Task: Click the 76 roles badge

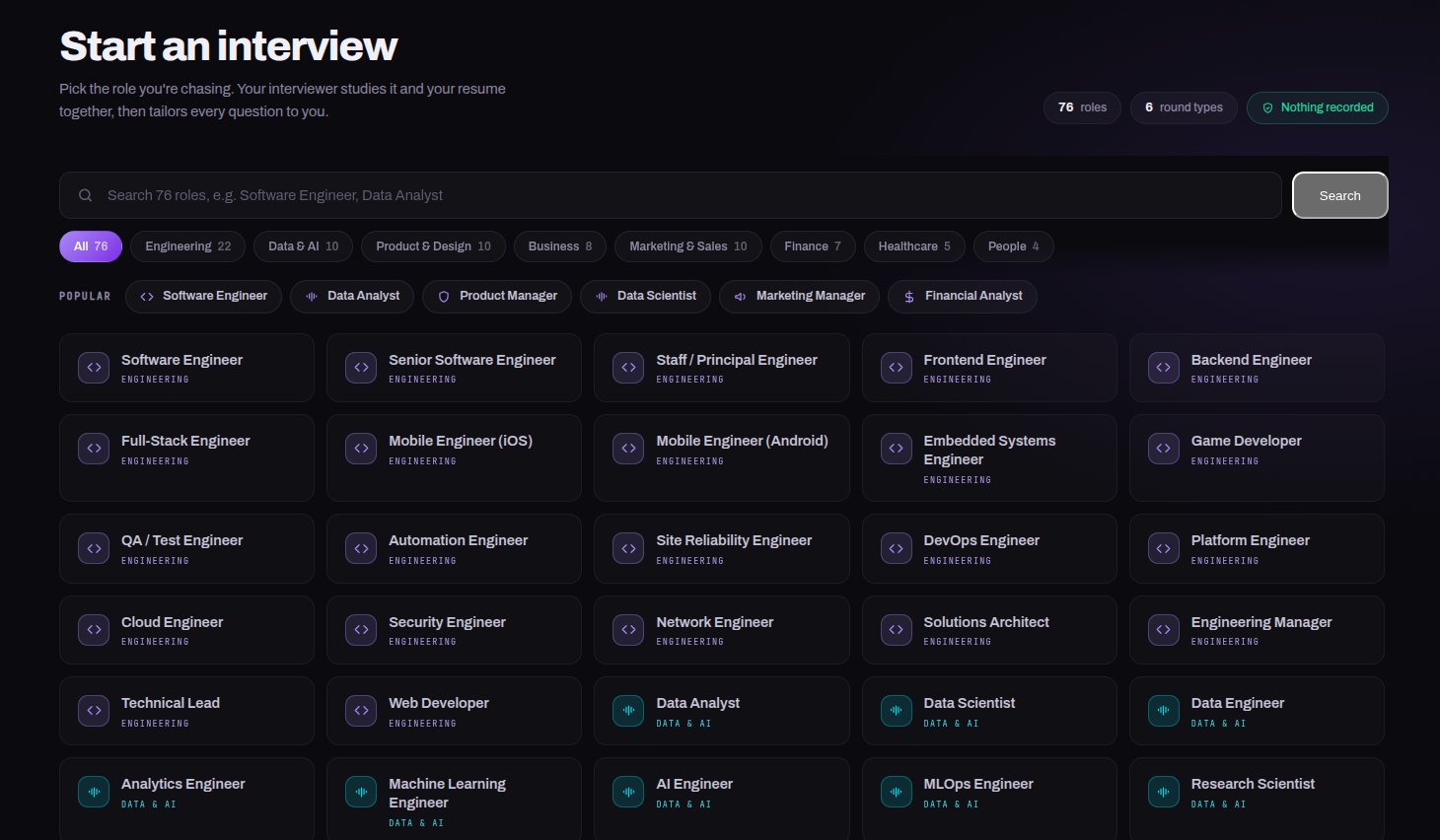Action: coord(1082,107)
